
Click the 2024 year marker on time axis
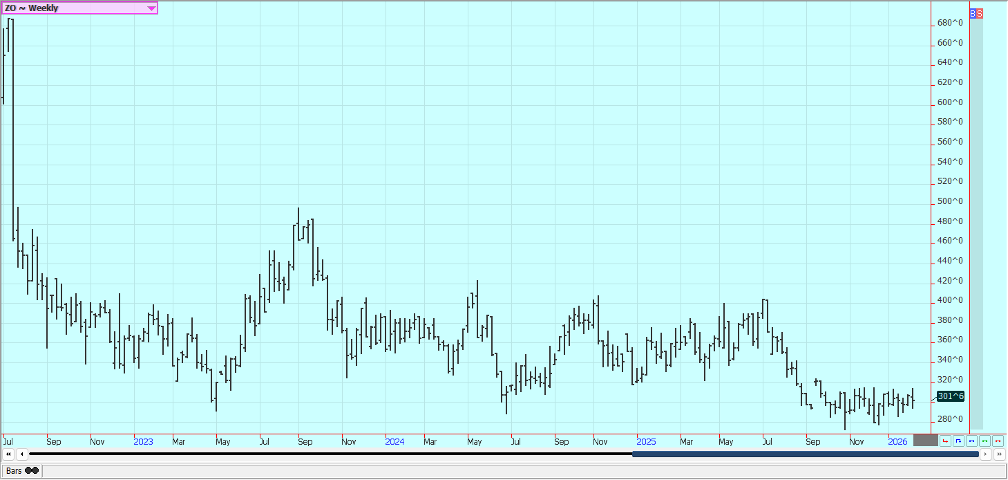tap(394, 440)
